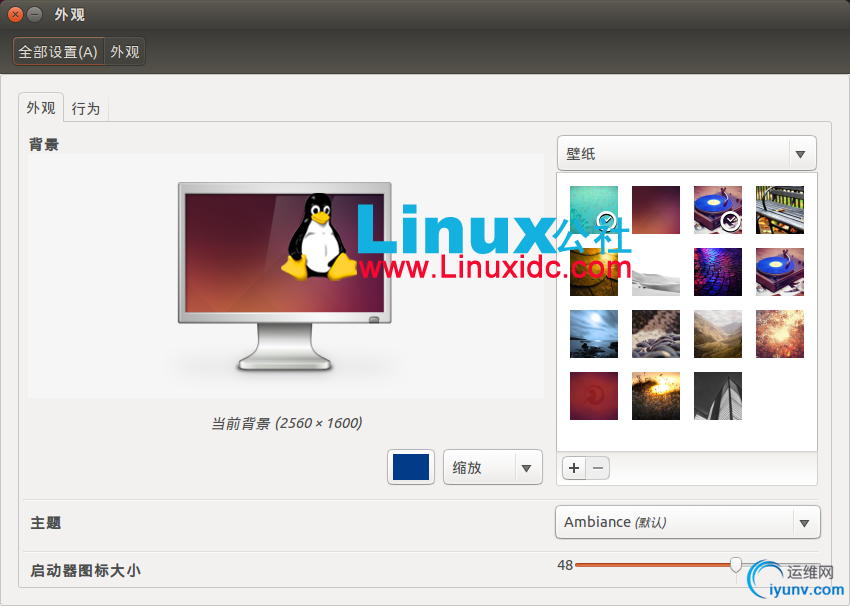Remove wallpaper with the minus button
The width and height of the screenshot is (850, 606).
click(598, 468)
